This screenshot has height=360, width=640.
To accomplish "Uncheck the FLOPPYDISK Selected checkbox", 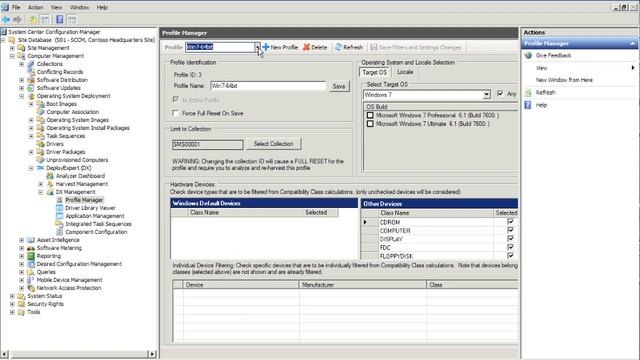I will pos(510,256).
